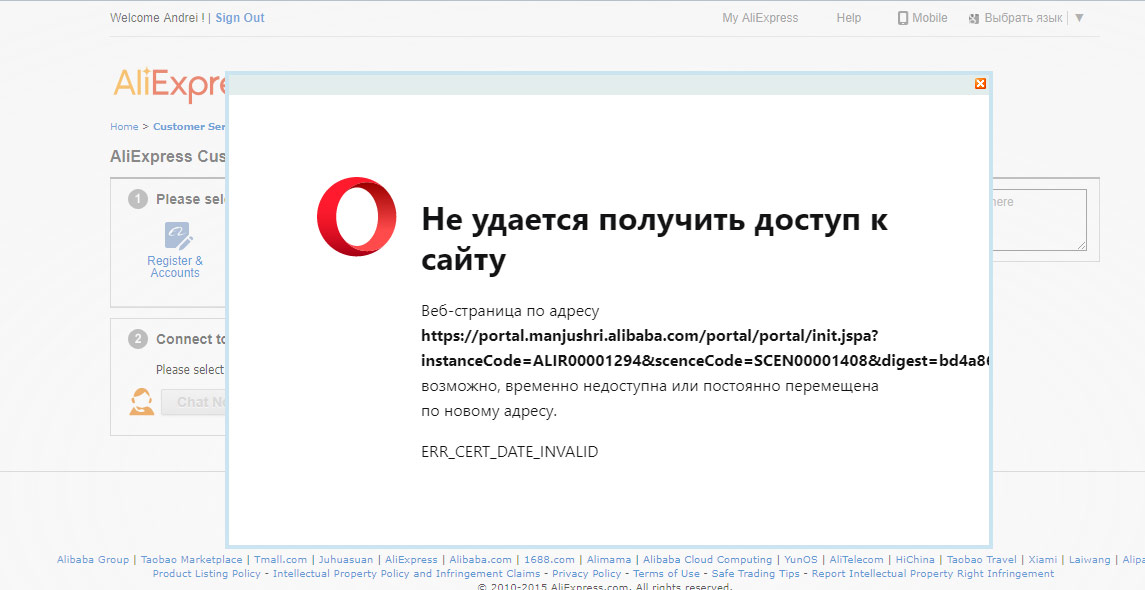1145x590 pixels.
Task: Select the ERR_CERT_DATE_INVALID error code
Action: pyautogui.click(x=510, y=452)
